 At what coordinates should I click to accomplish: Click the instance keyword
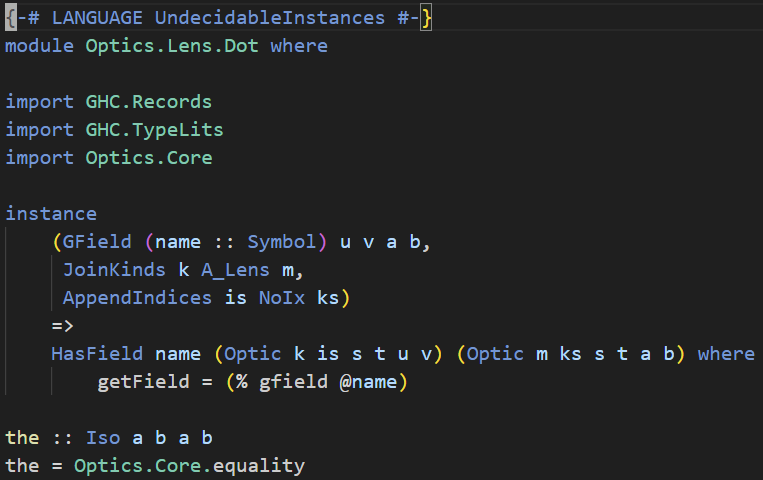click(51, 214)
